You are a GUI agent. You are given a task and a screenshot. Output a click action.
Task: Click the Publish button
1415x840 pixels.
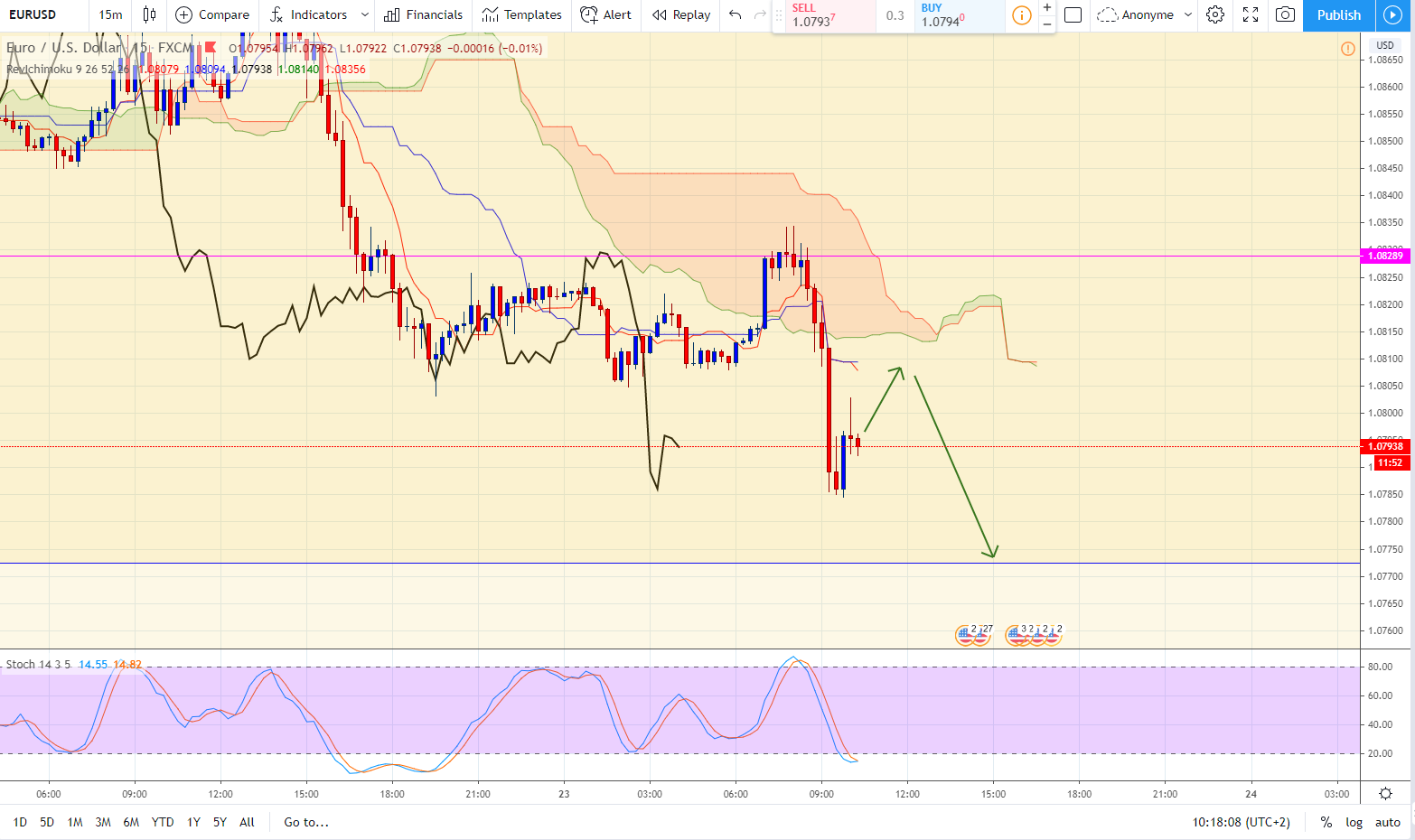(x=1338, y=15)
